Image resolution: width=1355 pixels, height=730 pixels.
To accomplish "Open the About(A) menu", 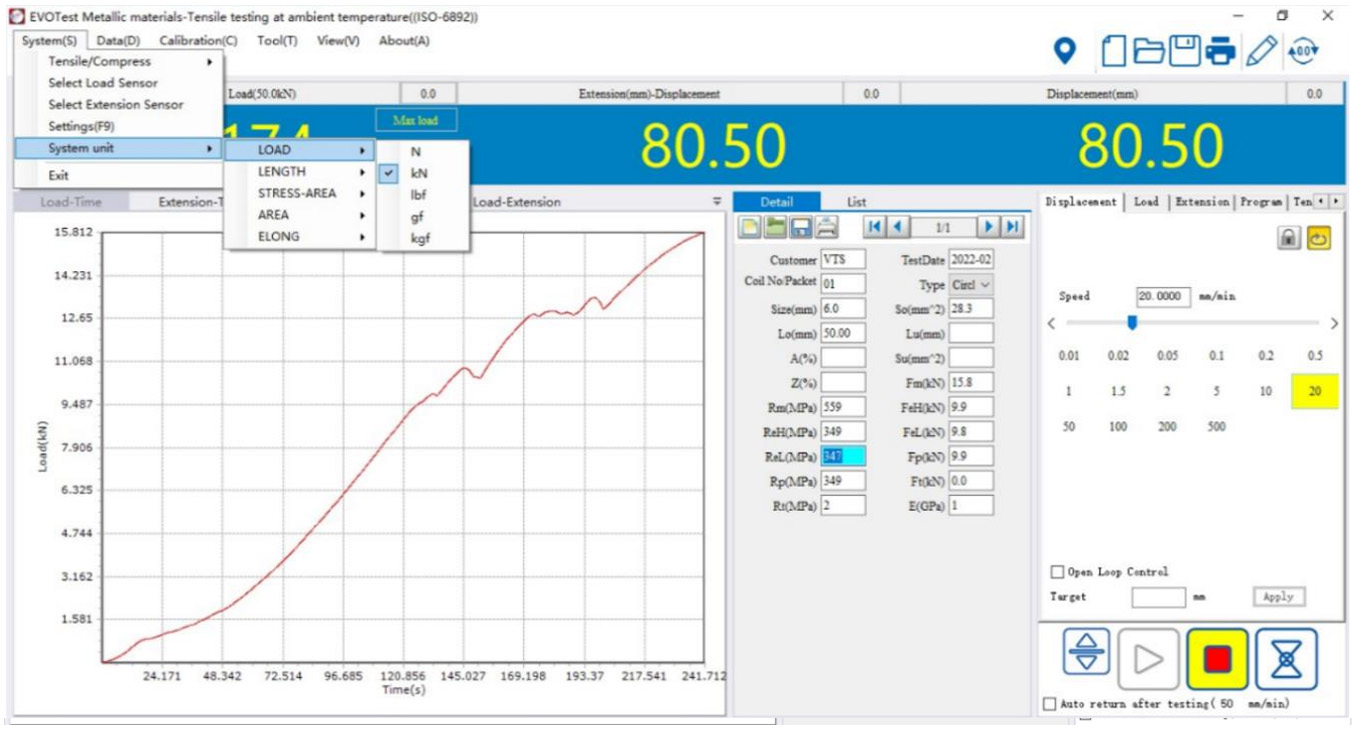I will [404, 41].
